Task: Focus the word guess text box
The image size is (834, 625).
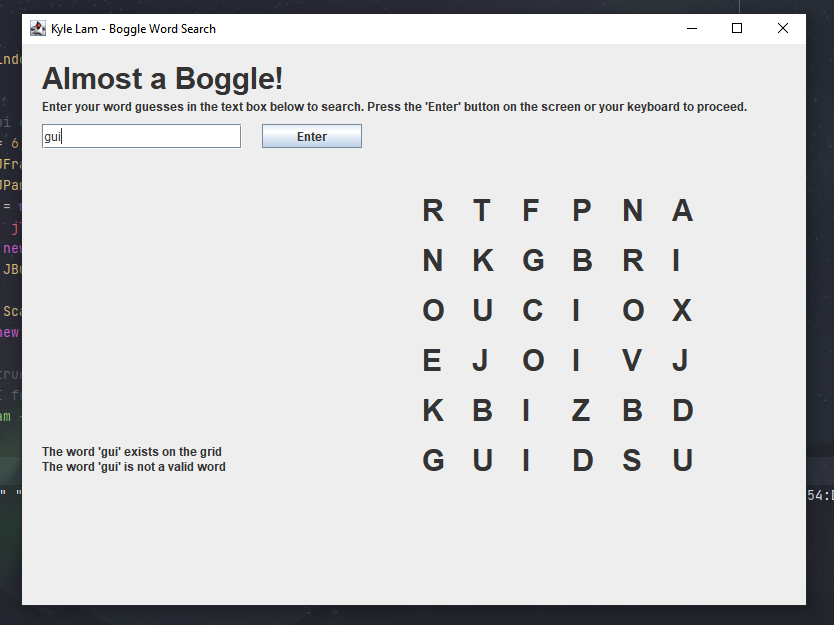Action: (x=141, y=136)
